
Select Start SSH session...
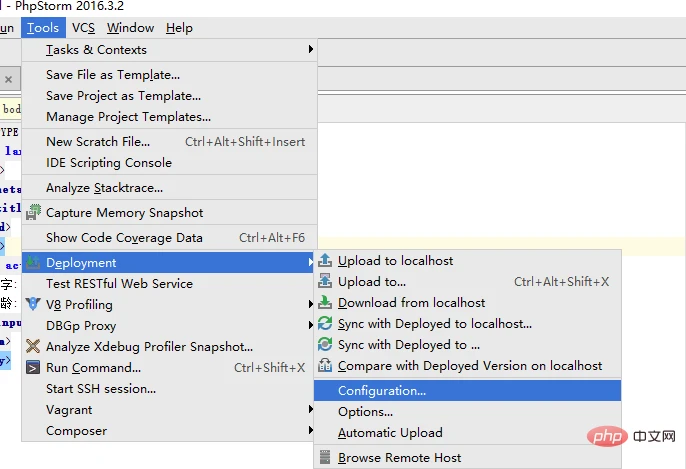coord(101,389)
